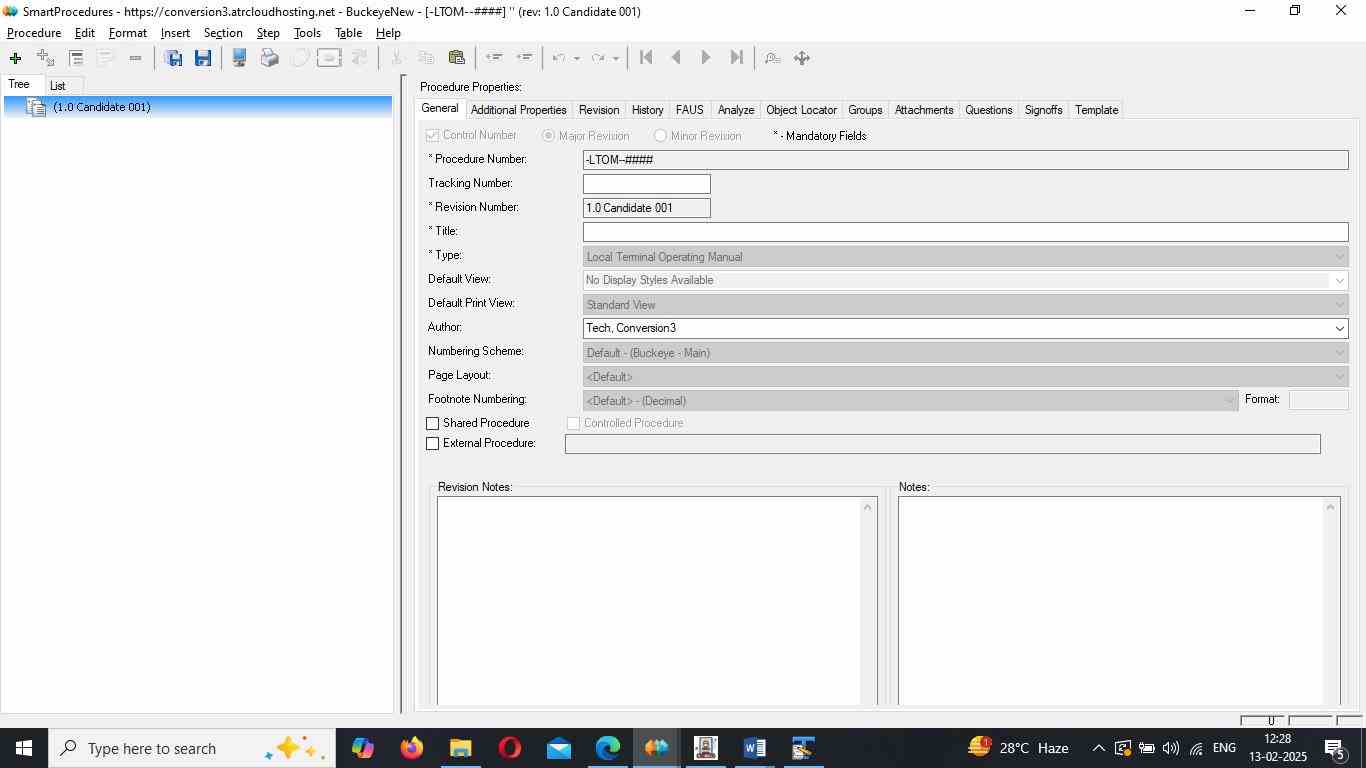
Task: Open the Default Print View dropdown
Action: coord(1339,305)
